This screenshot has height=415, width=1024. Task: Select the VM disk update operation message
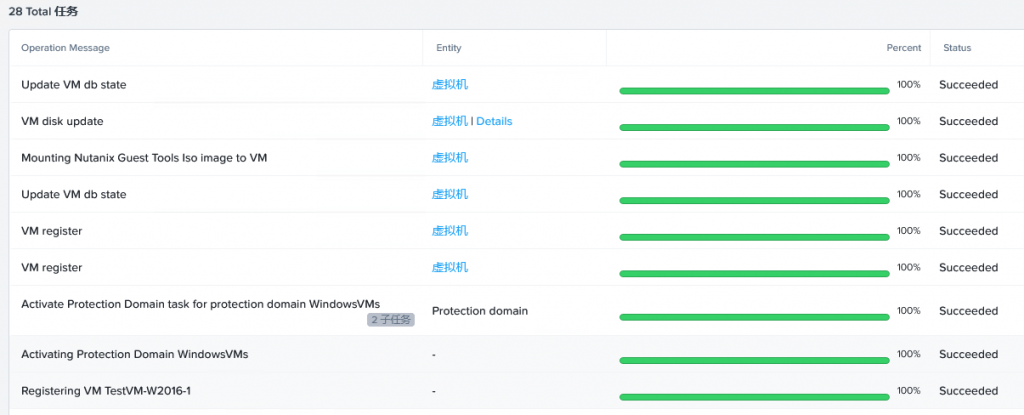click(x=62, y=121)
